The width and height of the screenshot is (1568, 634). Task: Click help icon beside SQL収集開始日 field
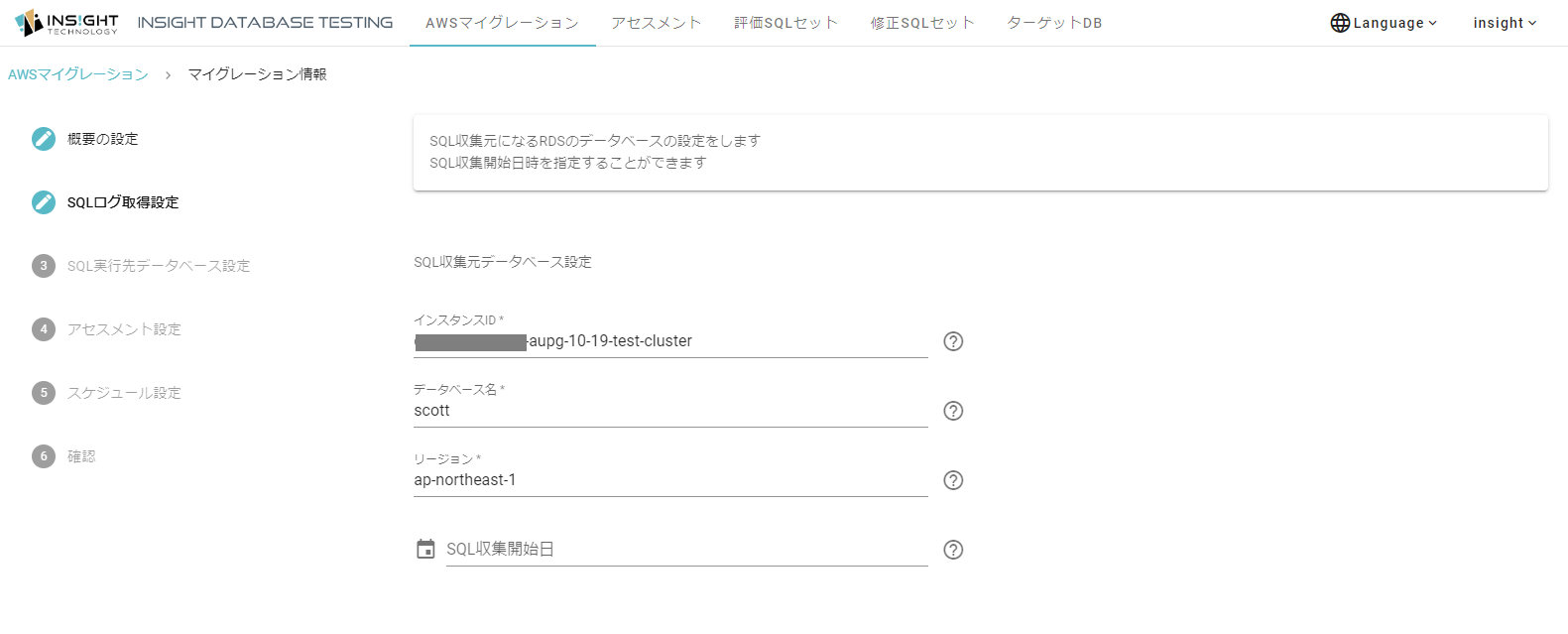(953, 550)
